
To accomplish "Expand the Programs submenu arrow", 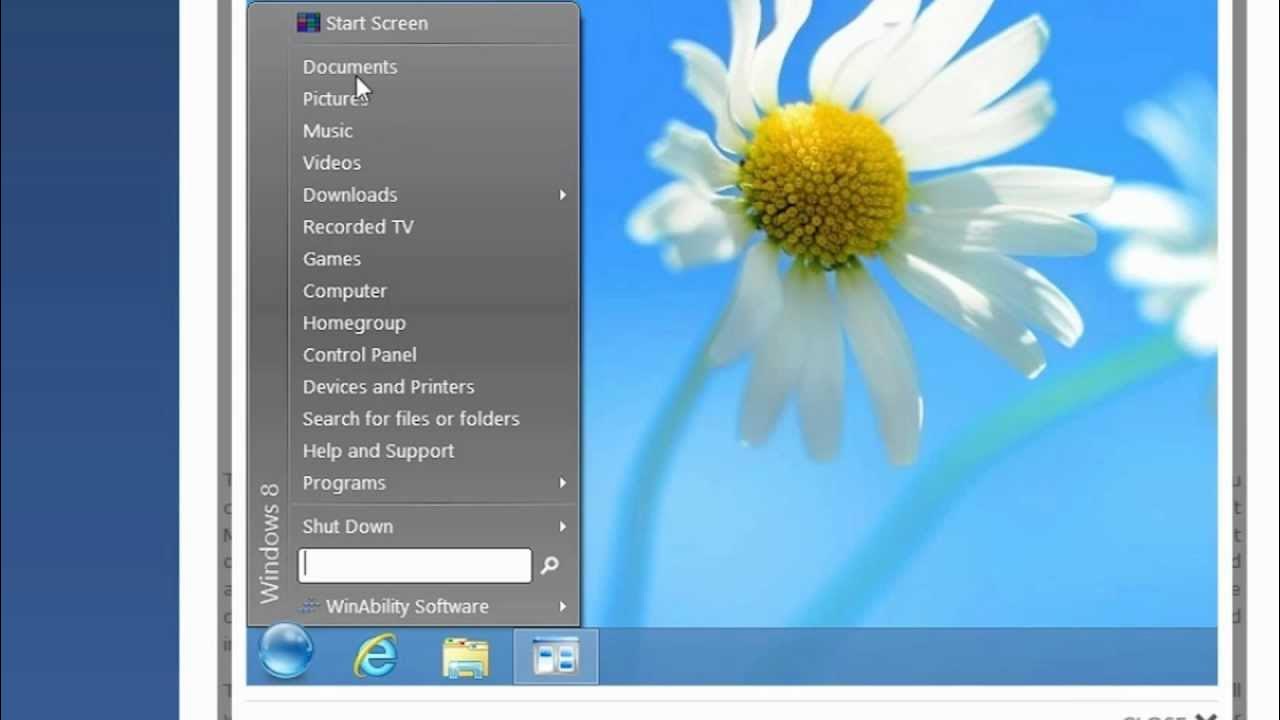I will [562, 483].
